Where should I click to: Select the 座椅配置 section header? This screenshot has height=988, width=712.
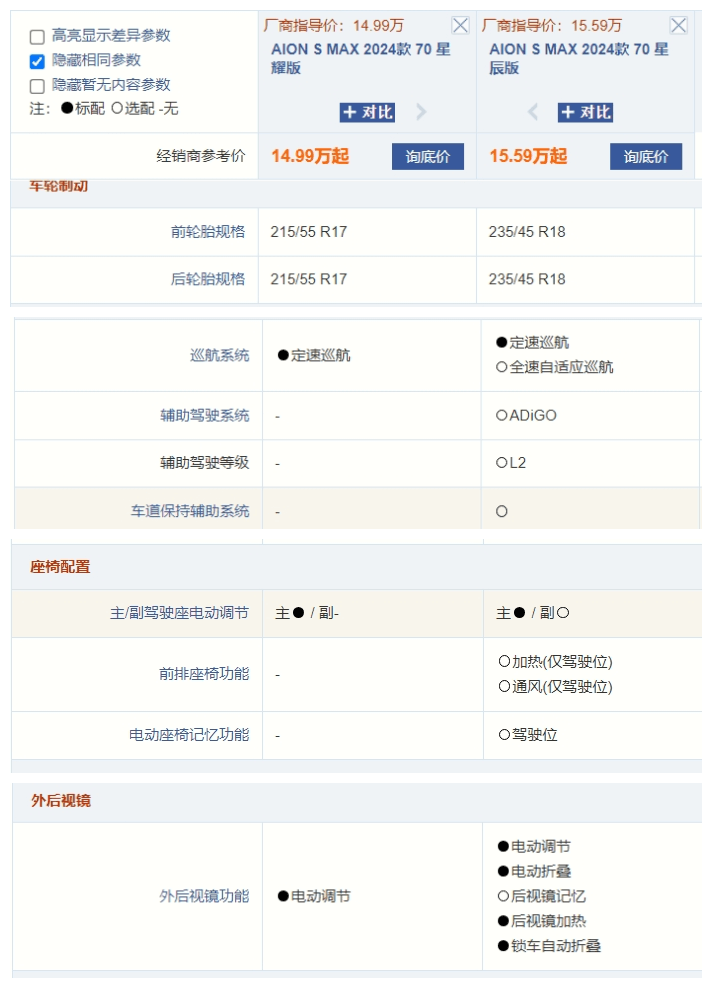[x=60, y=567]
